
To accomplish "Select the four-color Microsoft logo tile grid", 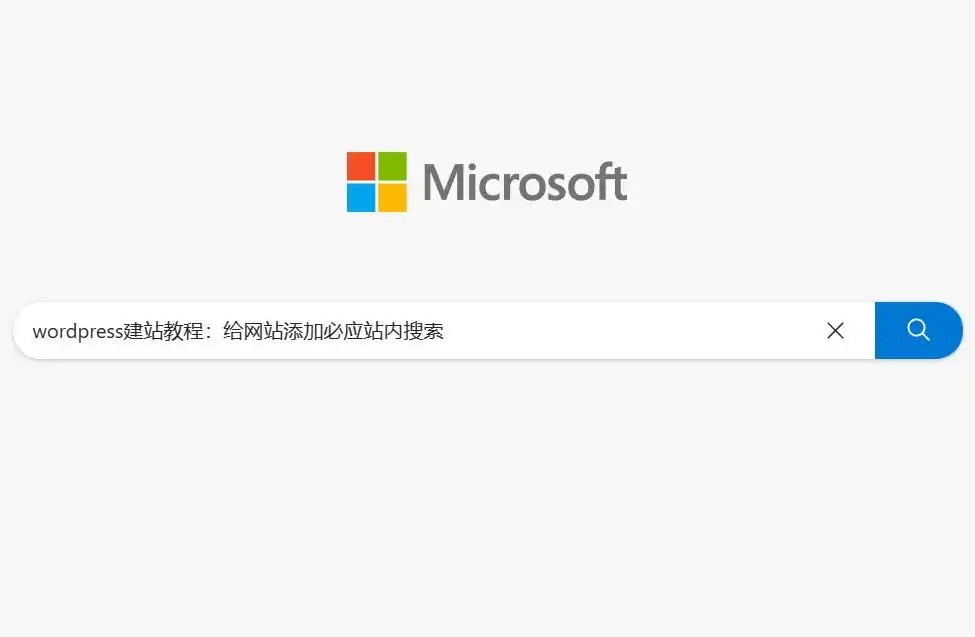I will tap(377, 182).
